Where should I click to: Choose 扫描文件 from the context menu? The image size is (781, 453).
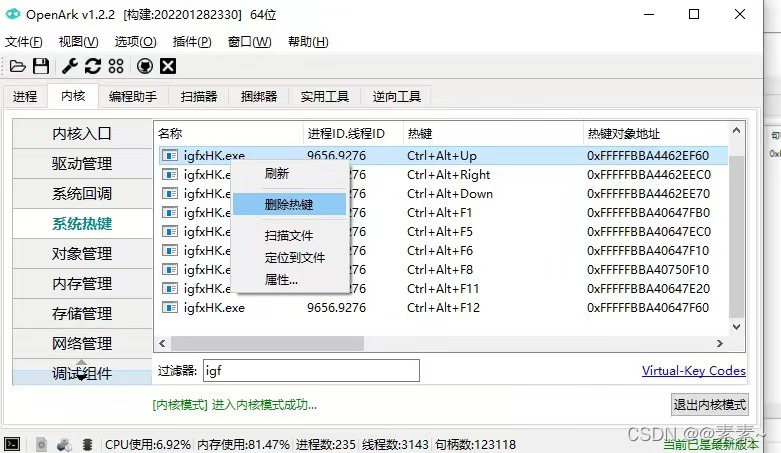[289, 235]
